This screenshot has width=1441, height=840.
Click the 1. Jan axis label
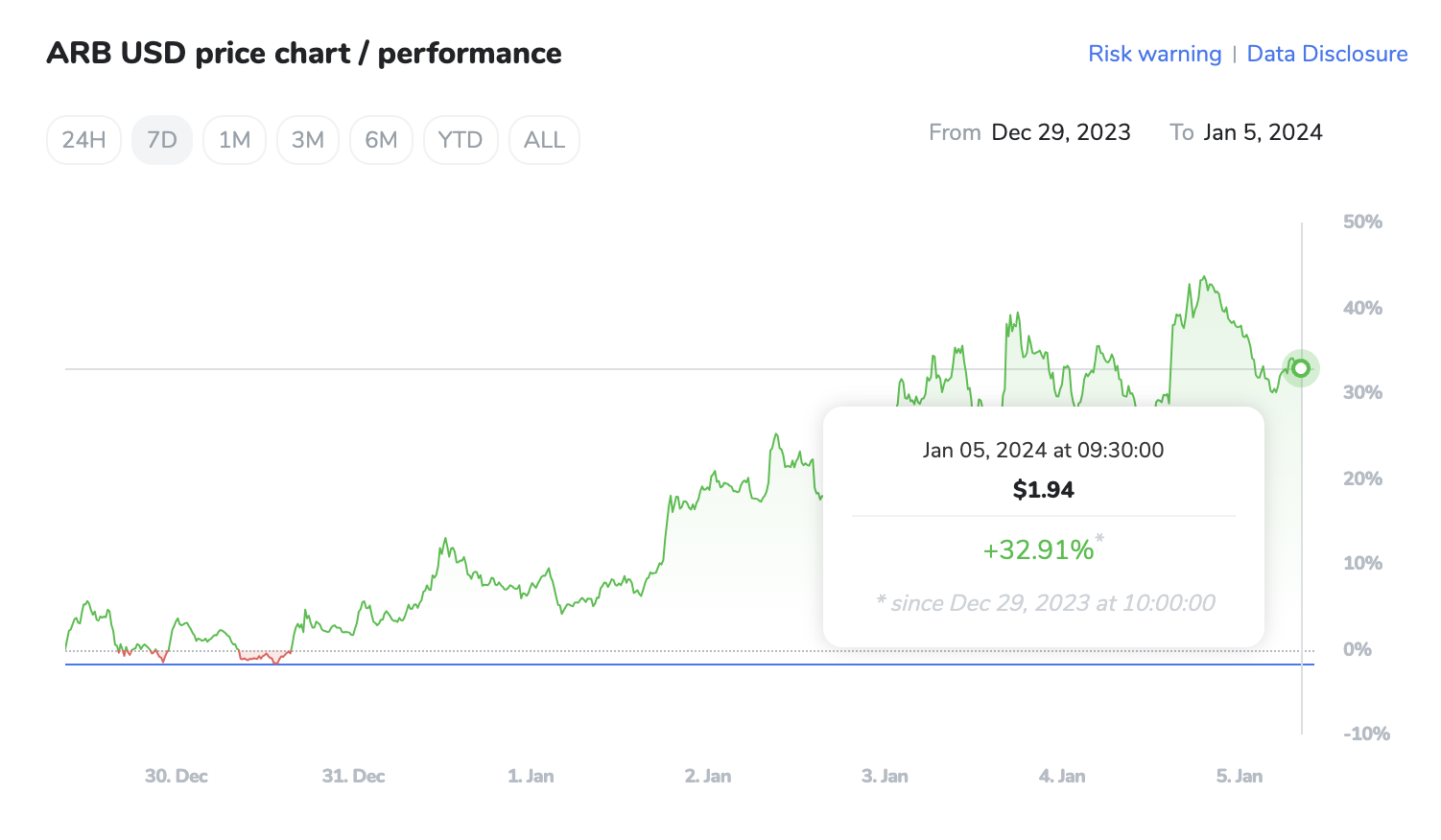(531, 776)
